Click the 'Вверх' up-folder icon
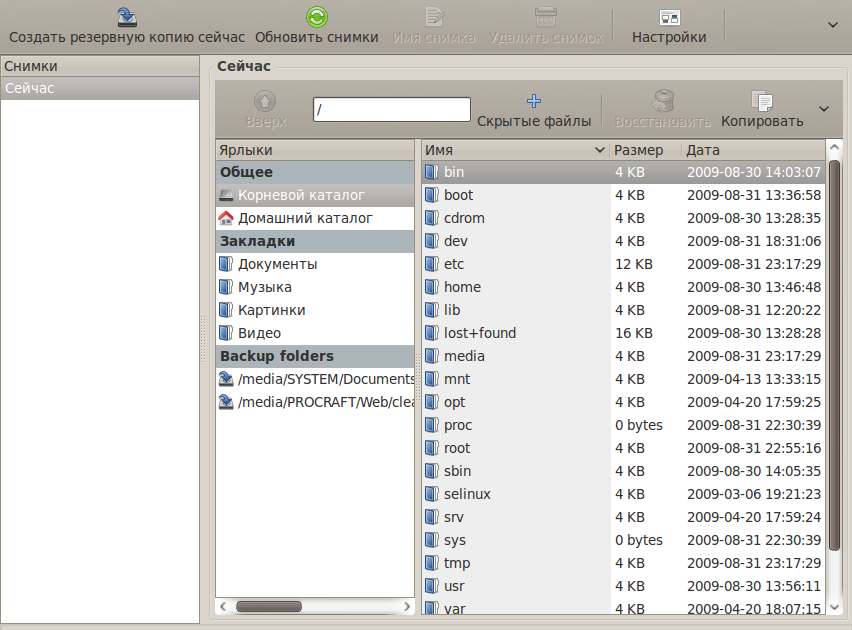 (265, 101)
